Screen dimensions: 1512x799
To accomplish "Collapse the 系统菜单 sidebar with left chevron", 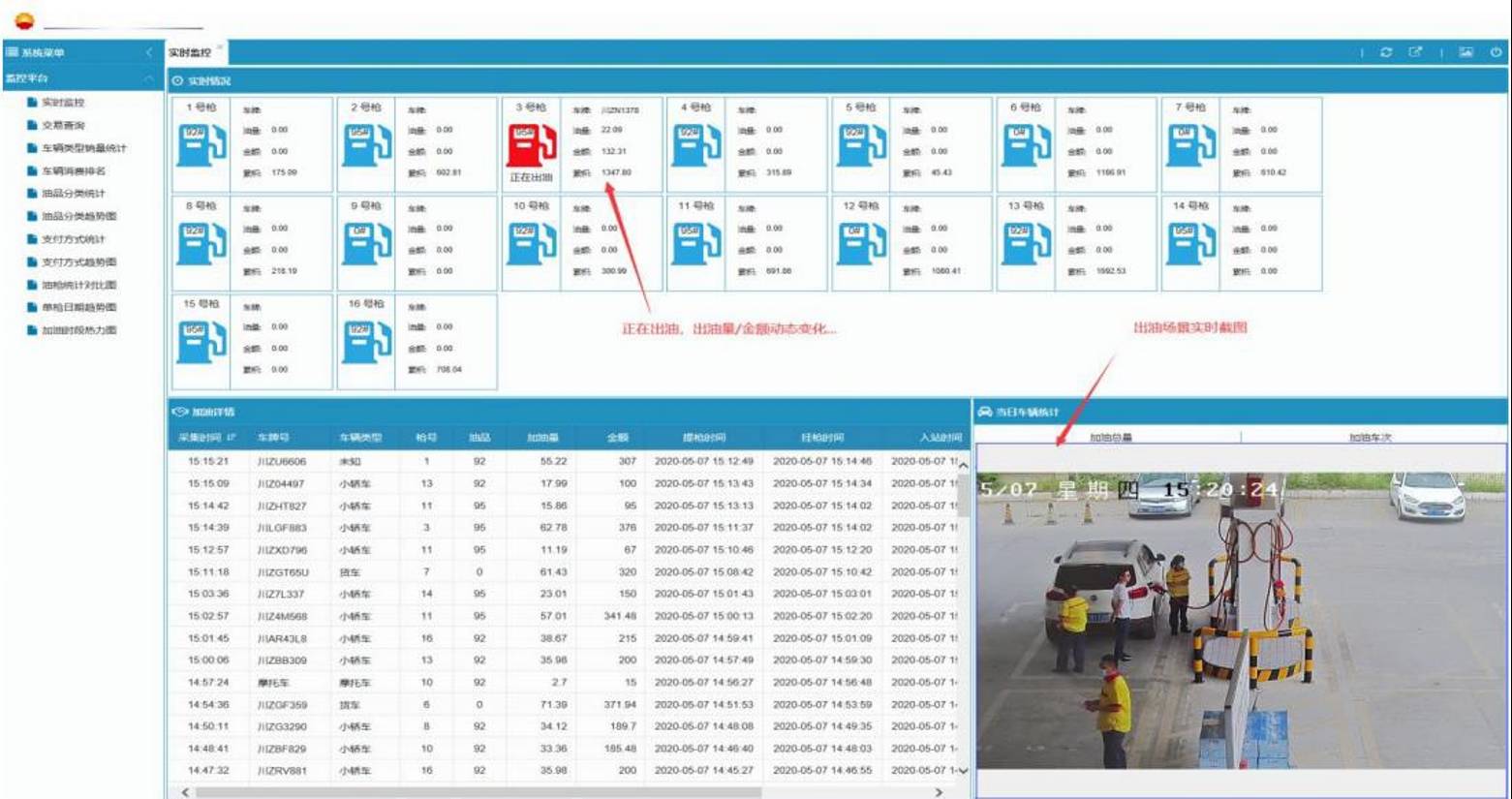I will coord(149,52).
